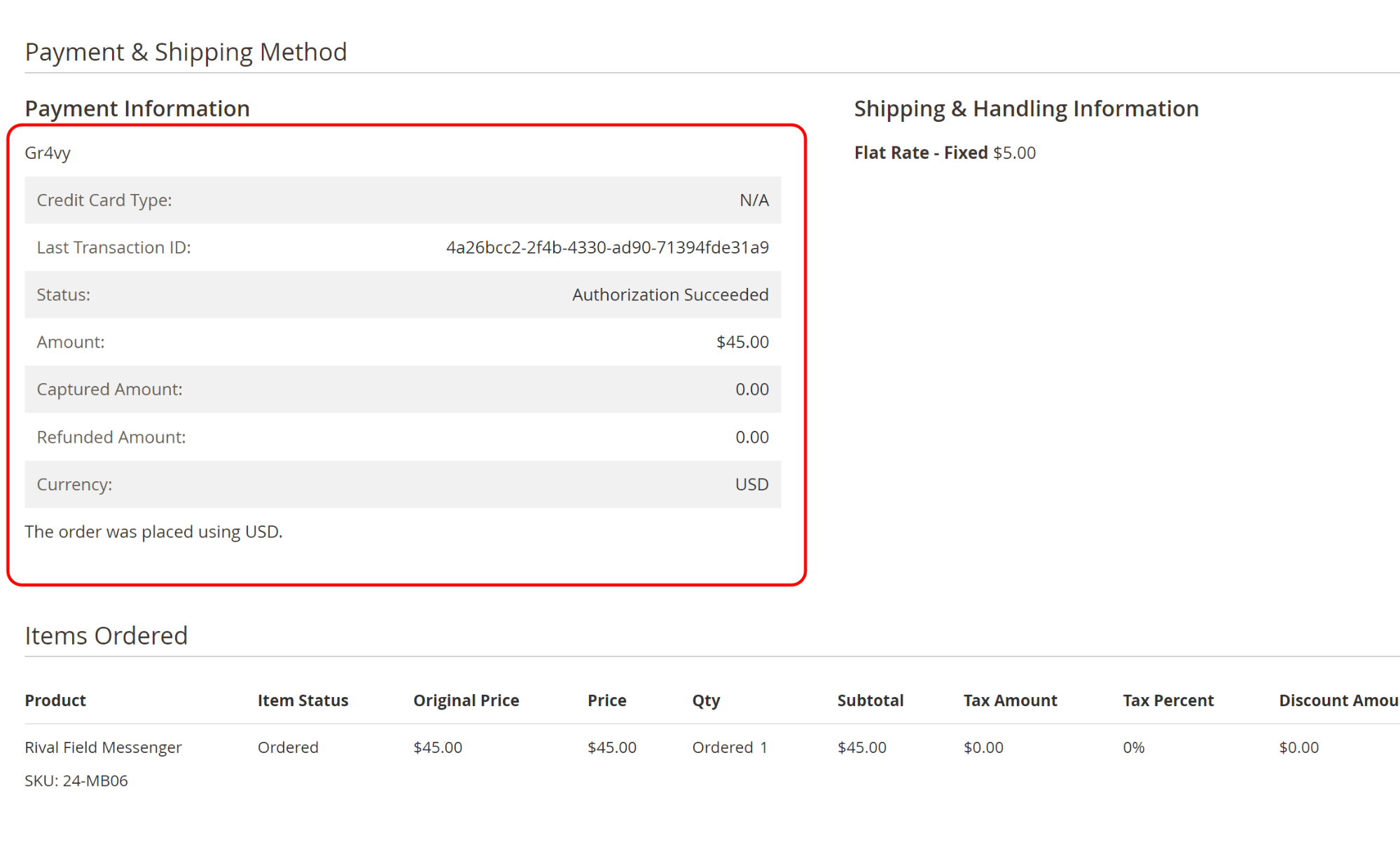Click the Items Ordered heading
The image size is (1400, 856).
tap(106, 635)
